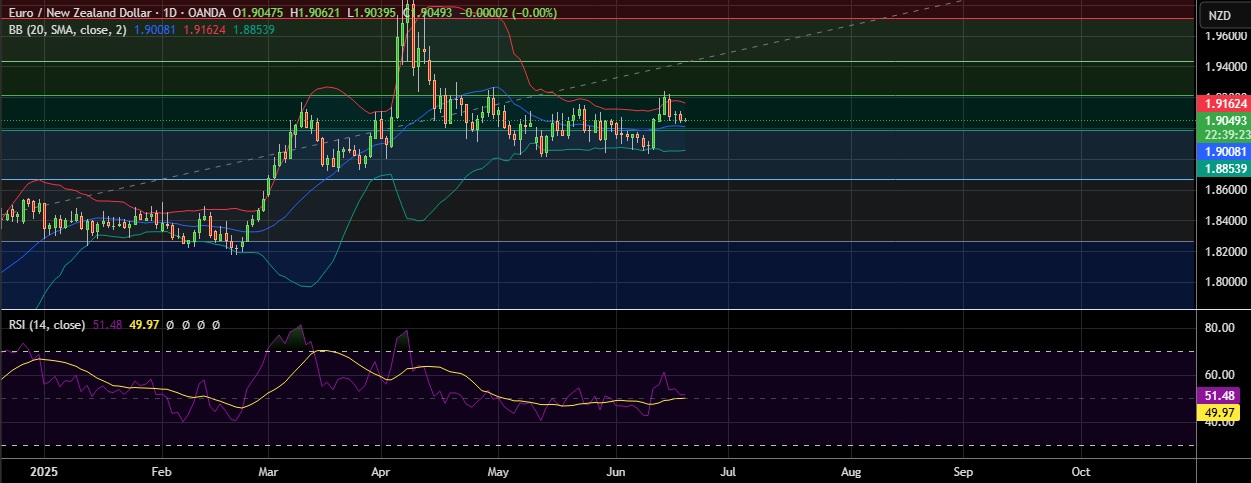Viewport: 1251px width, 483px height.
Task: Click the 1.94000 price scale label
Action: (x=1225, y=67)
